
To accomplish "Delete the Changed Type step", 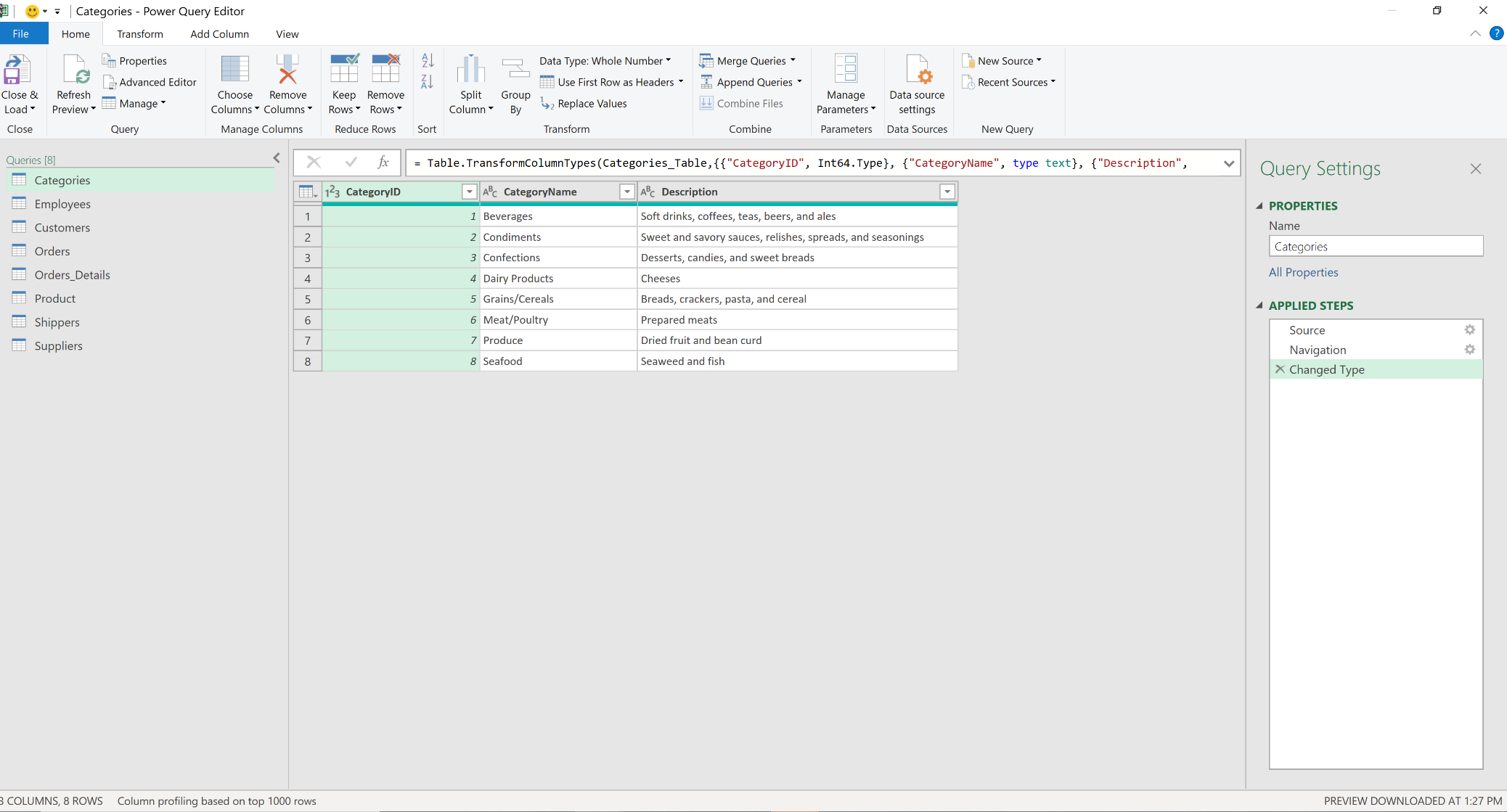I will [x=1280, y=369].
